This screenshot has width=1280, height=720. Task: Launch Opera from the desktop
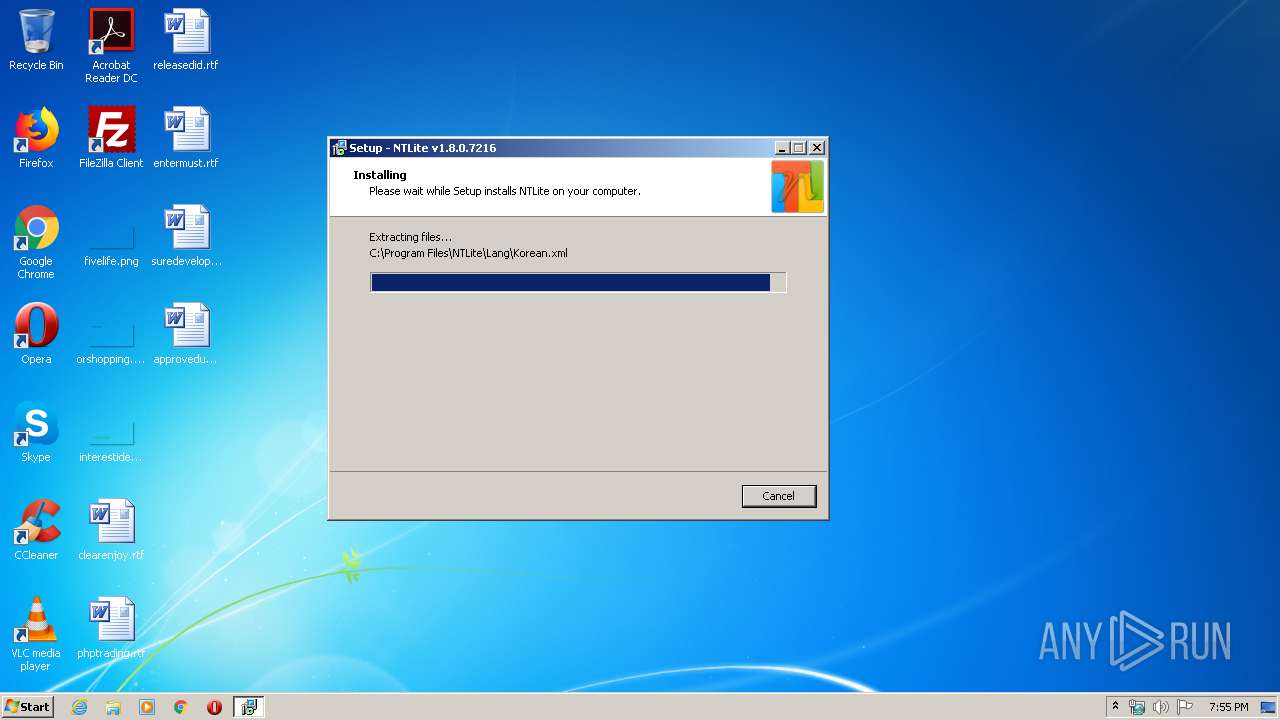(x=36, y=334)
